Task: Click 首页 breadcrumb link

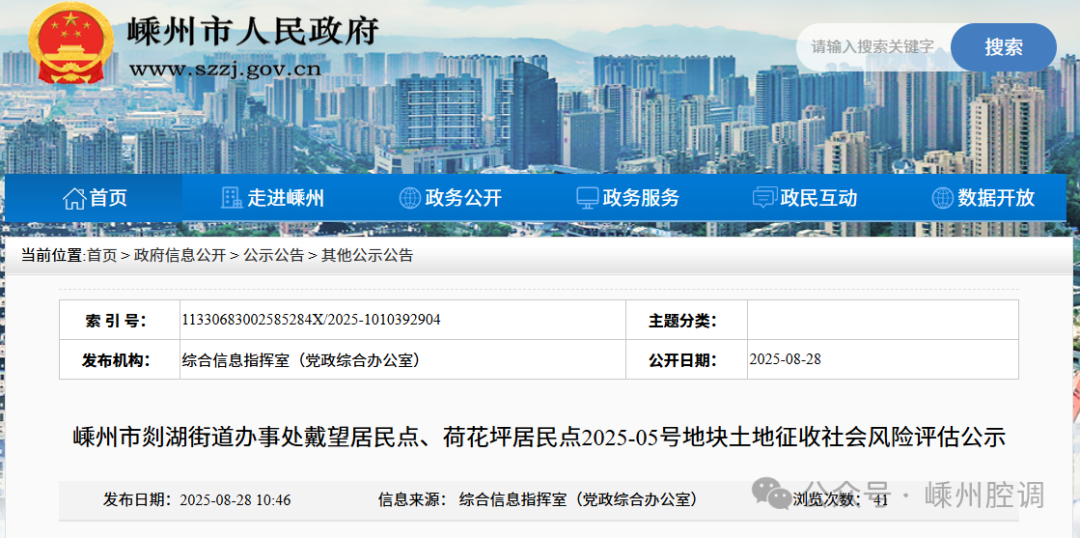Action: click(101, 255)
